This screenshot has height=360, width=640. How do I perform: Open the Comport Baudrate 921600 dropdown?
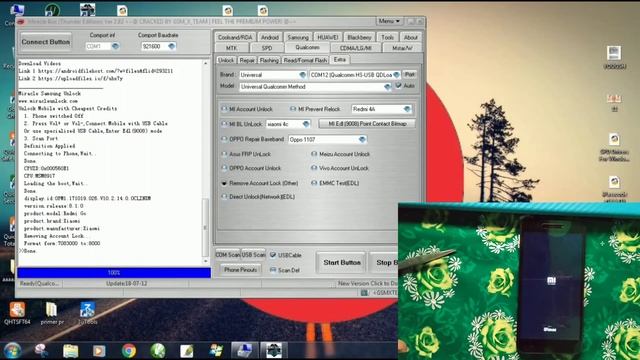coord(172,46)
